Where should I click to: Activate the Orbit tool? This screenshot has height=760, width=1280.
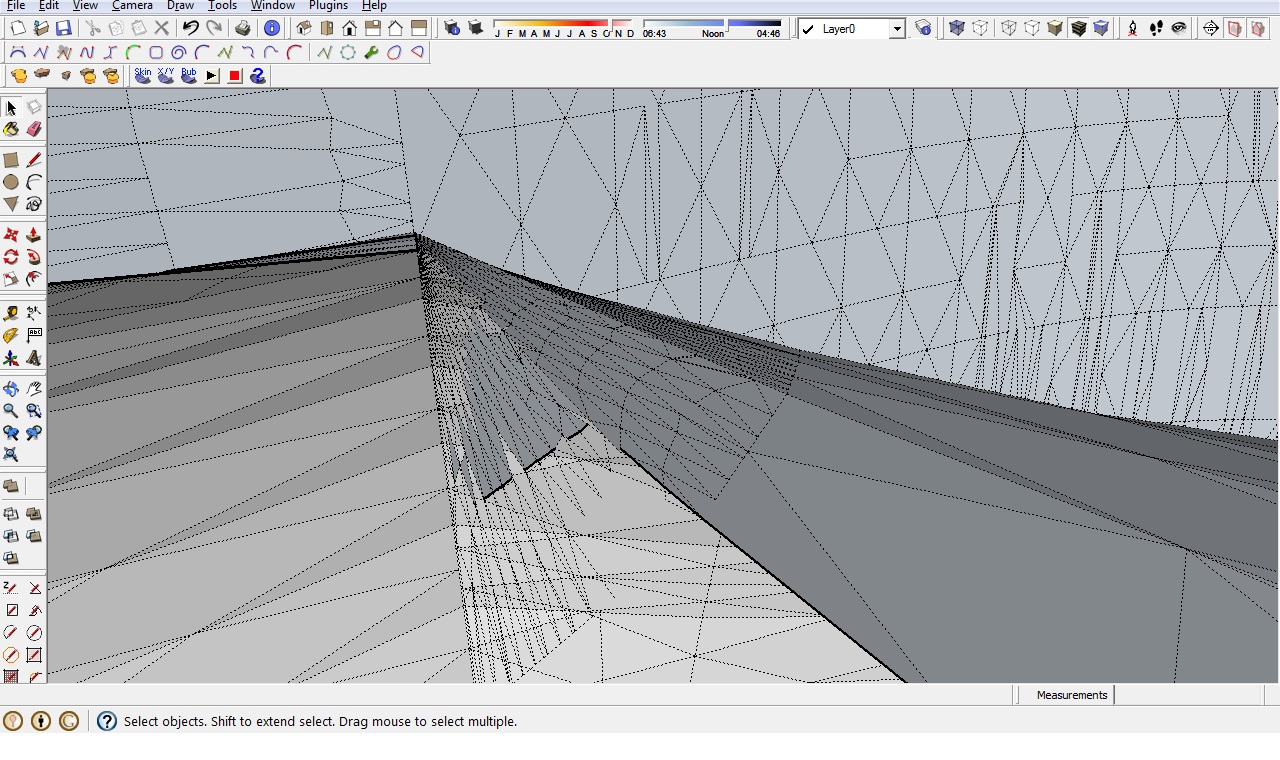point(11,388)
